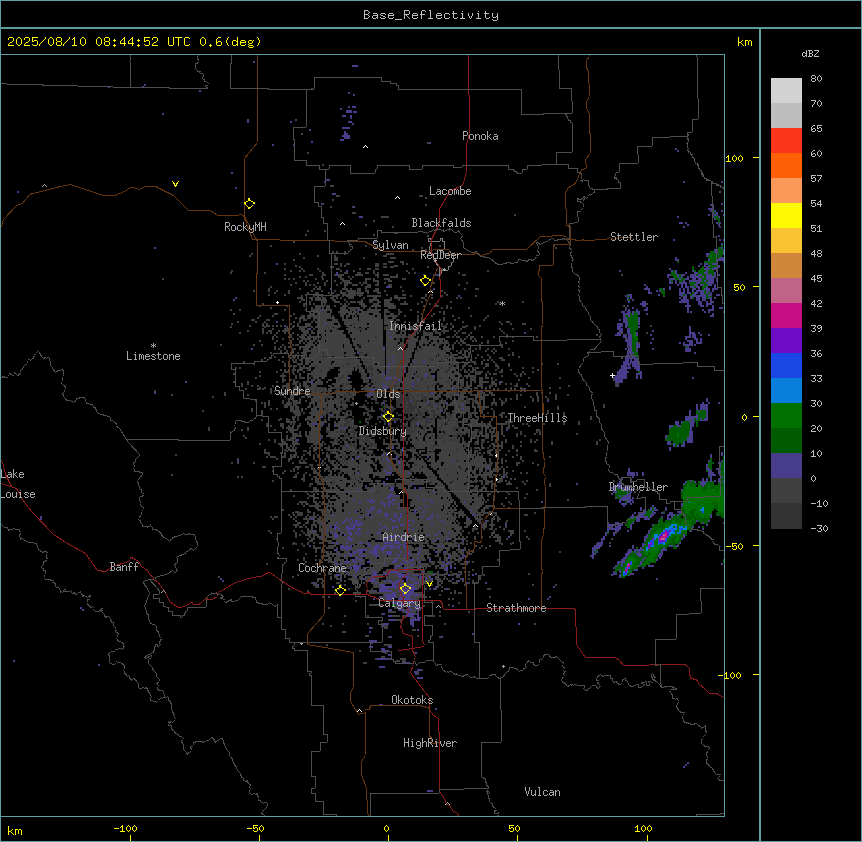This screenshot has width=862, height=842.
Task: Click the Sundre label
Action: point(292,391)
